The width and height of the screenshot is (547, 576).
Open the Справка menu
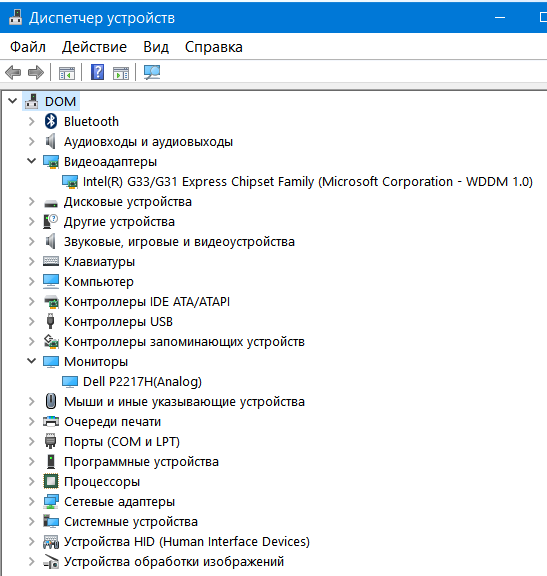[214, 47]
